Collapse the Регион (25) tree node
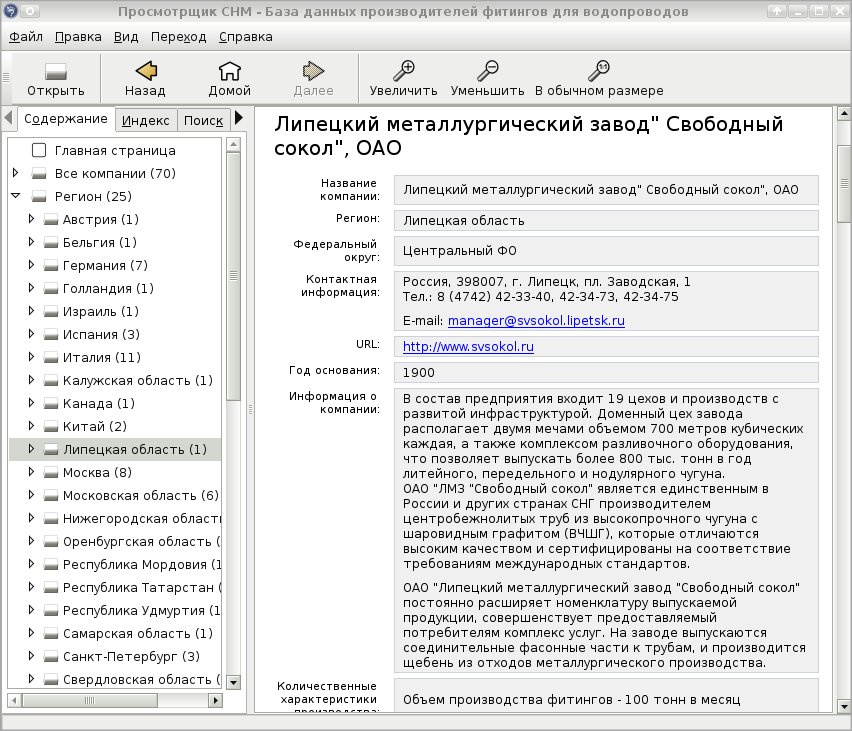Viewport: 852px width, 731px height. coord(16,196)
